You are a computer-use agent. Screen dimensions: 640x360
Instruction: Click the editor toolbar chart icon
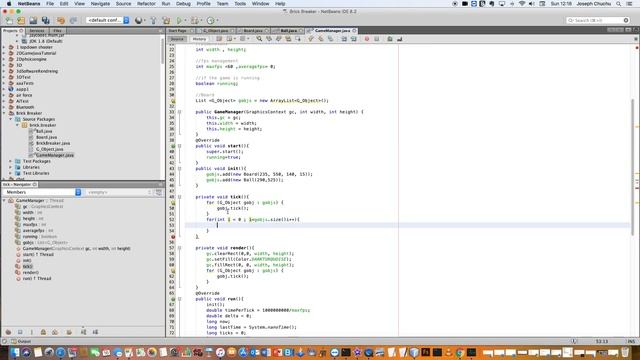pos(400,39)
